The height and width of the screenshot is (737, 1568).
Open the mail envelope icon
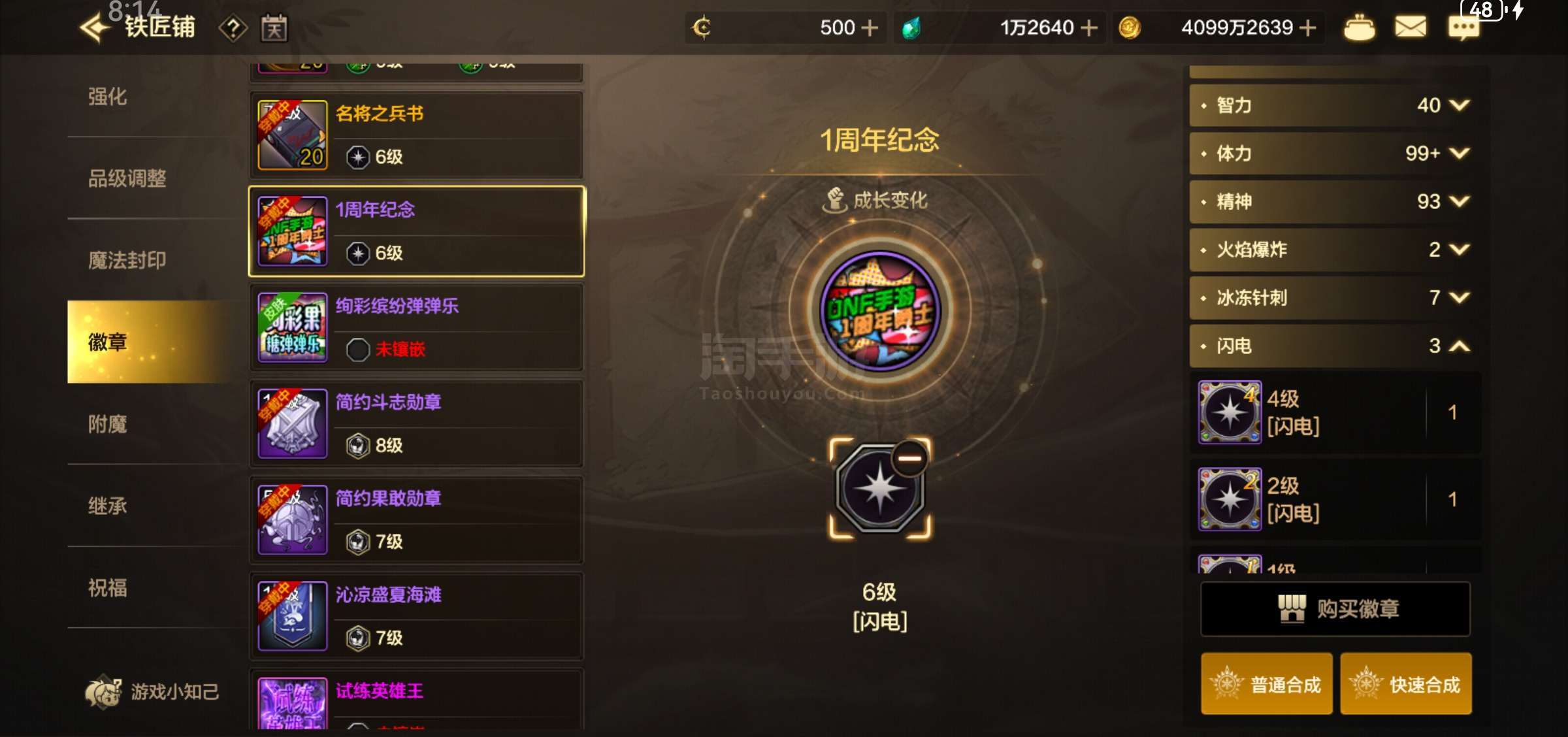1411,27
